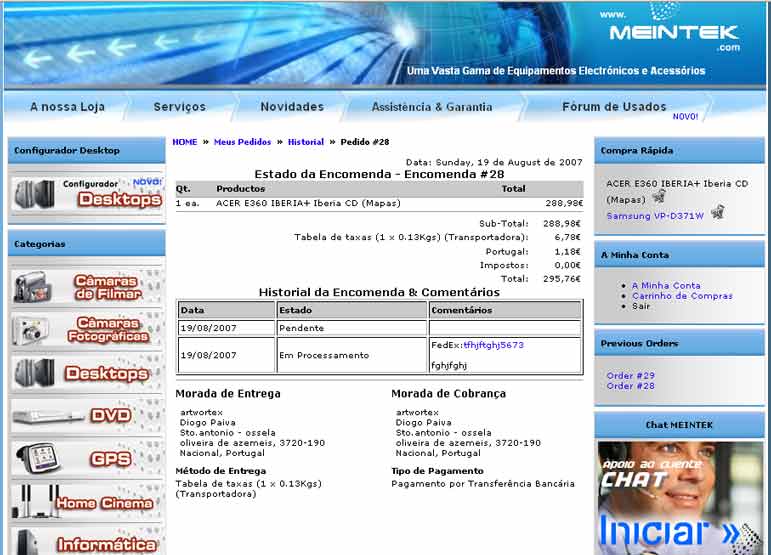Viewport: 771px width, 555px height.
Task: Go to A nossa Loja
Action: coord(67,107)
